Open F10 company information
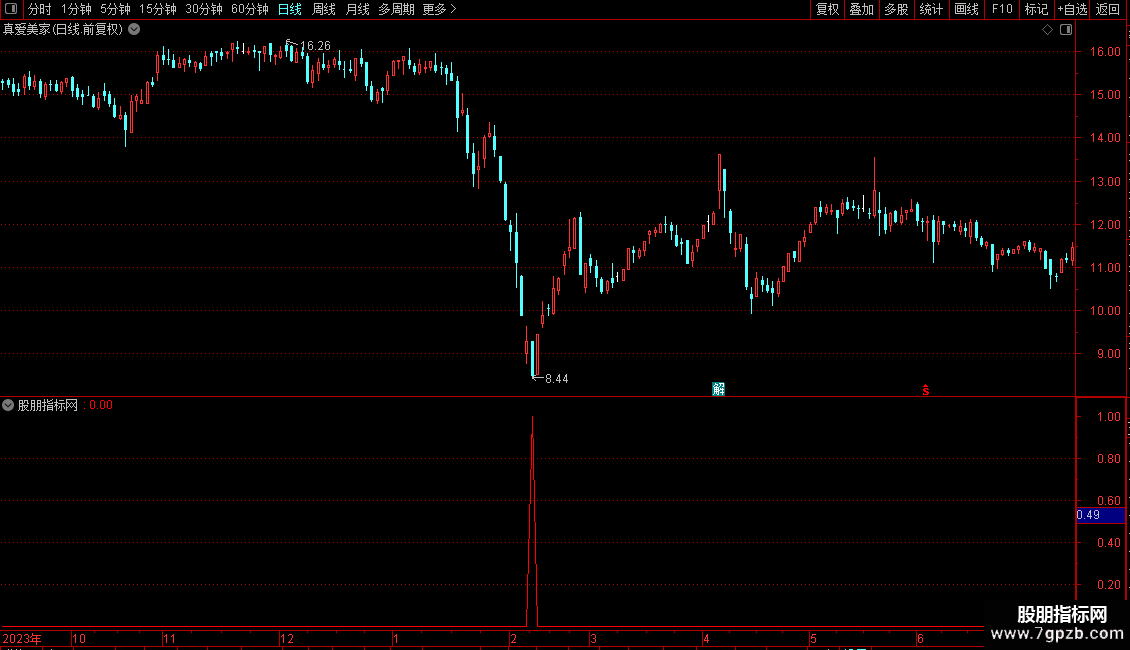 click(x=1002, y=9)
